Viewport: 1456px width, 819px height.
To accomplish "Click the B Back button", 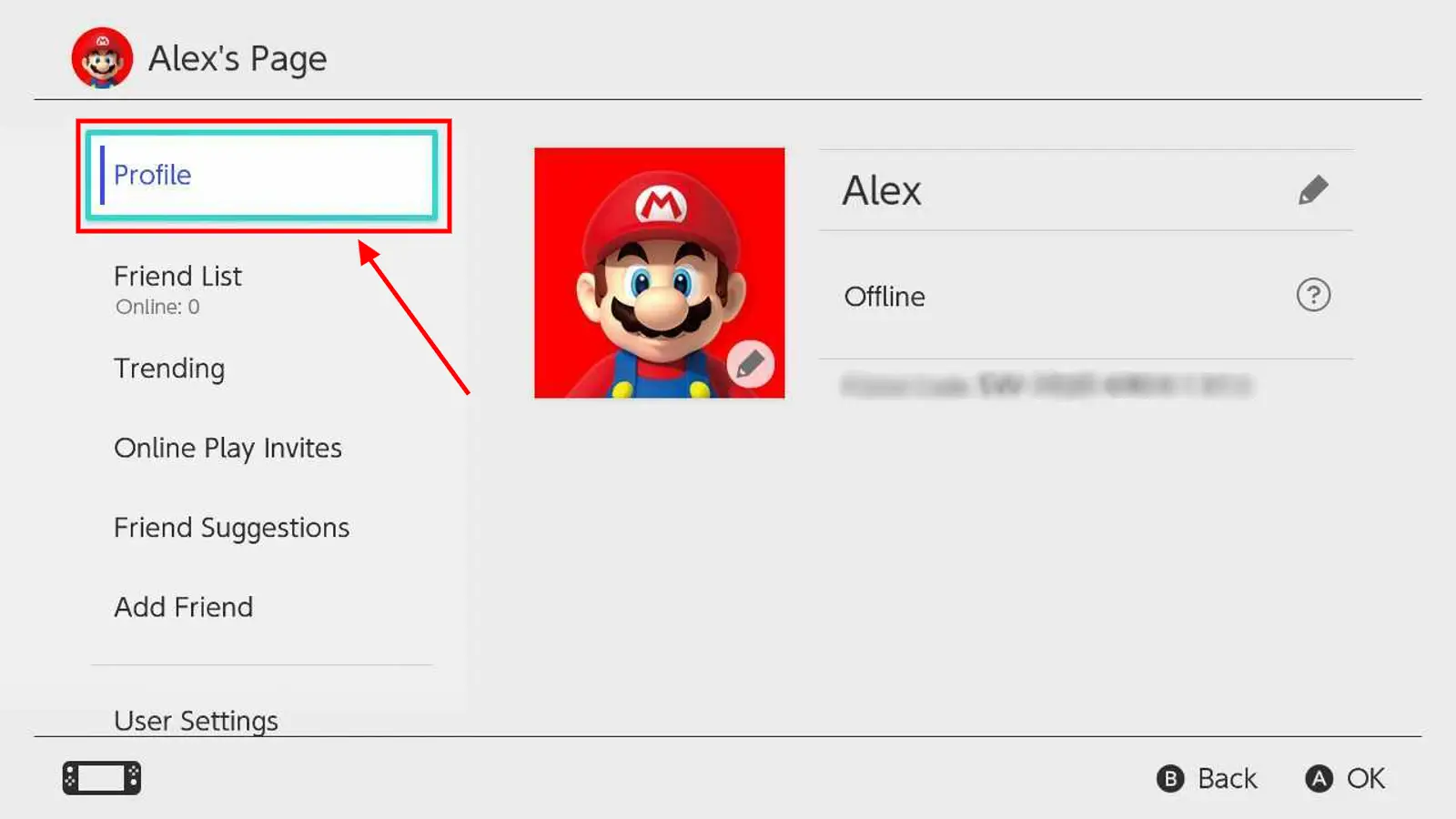I will pos(1207,778).
